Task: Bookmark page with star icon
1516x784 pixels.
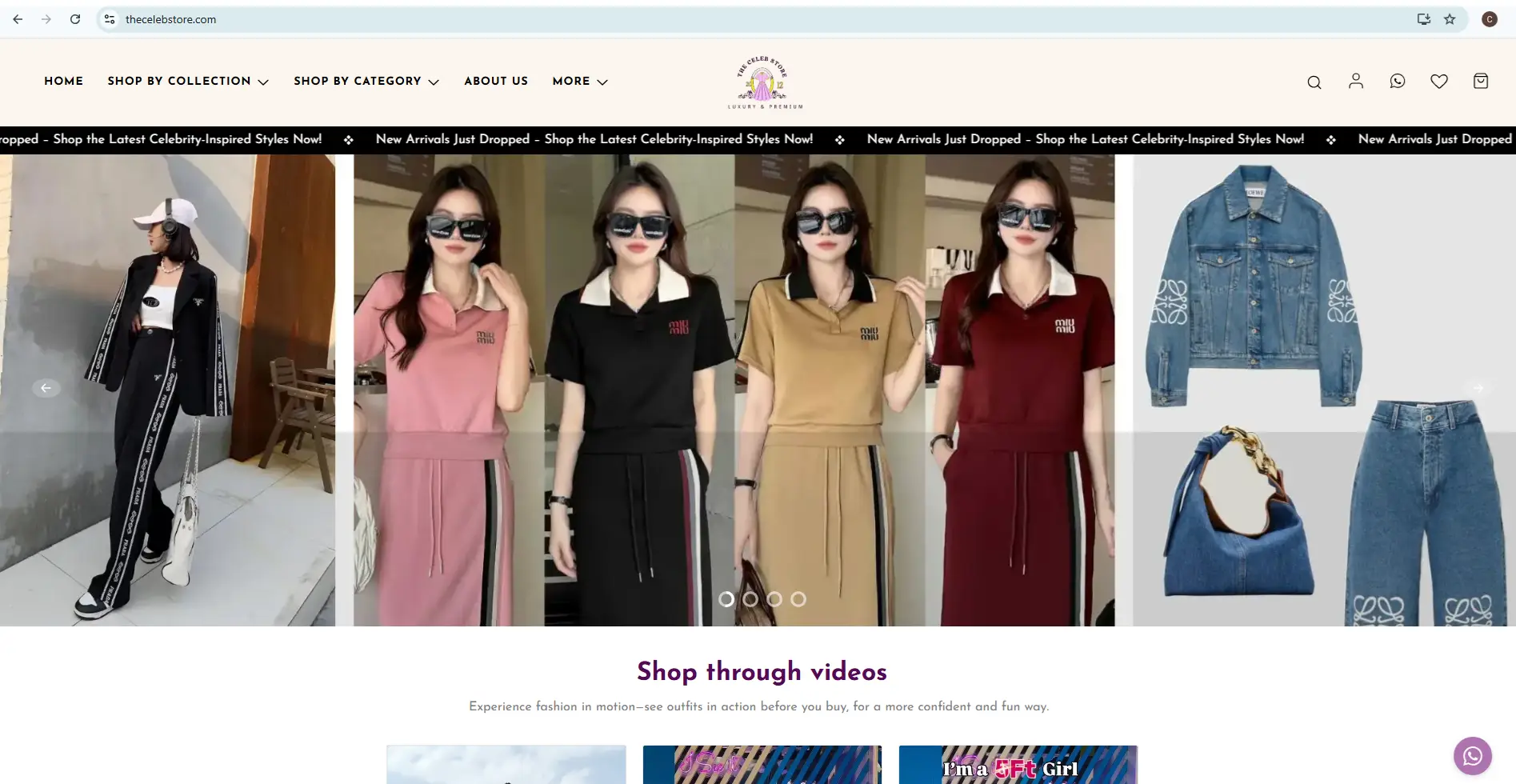Action: [1450, 19]
